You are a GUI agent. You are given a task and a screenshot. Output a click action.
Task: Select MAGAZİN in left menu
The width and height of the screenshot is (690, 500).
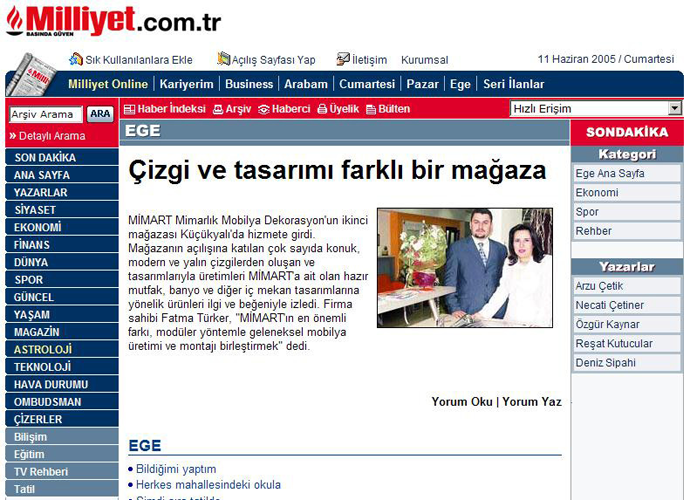62,332
